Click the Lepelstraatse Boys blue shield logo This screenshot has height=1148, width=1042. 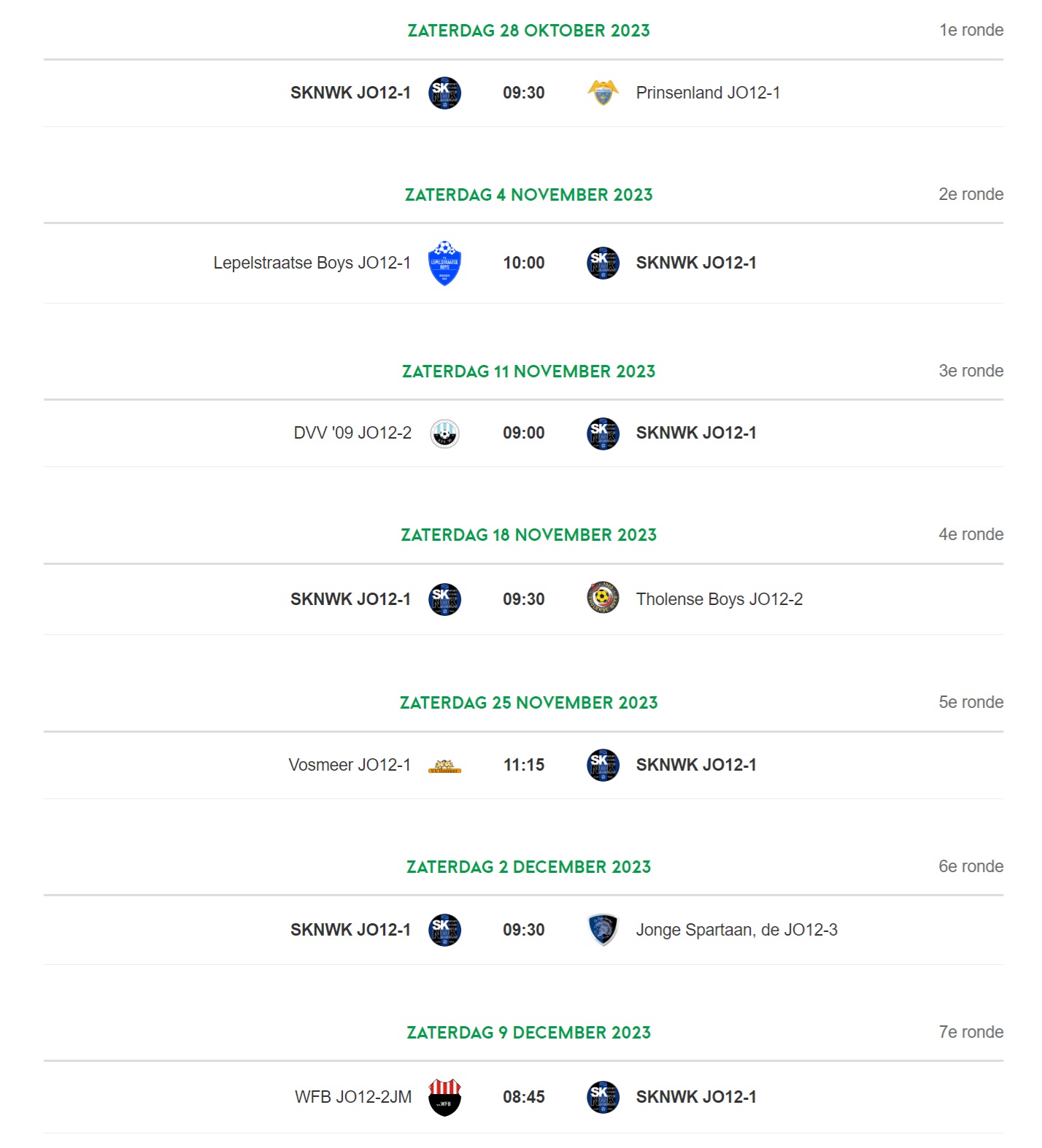pos(444,263)
